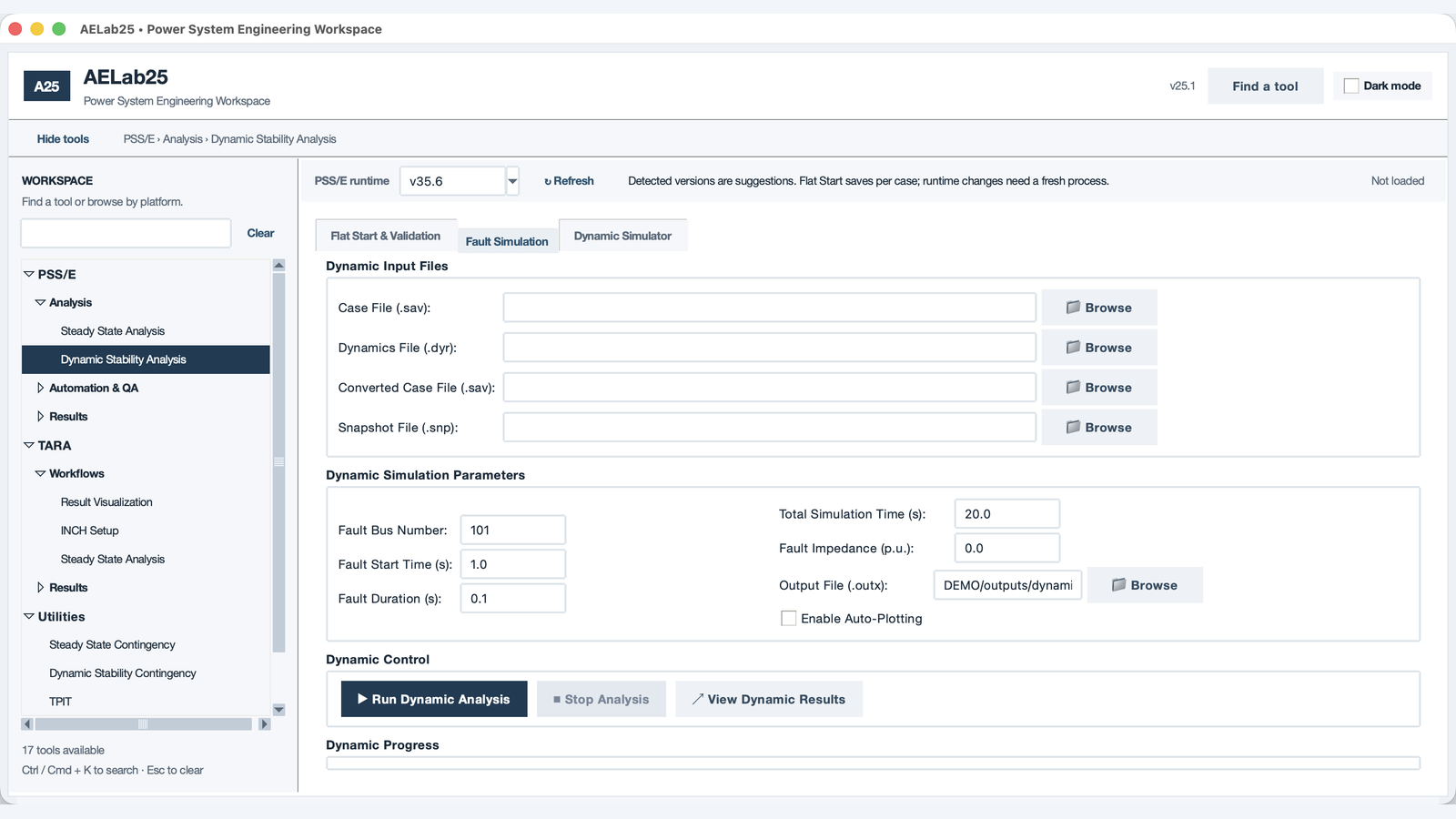Click folder icon beside Snapshot File Browse
The height and width of the screenshot is (819, 1456).
tap(1073, 427)
